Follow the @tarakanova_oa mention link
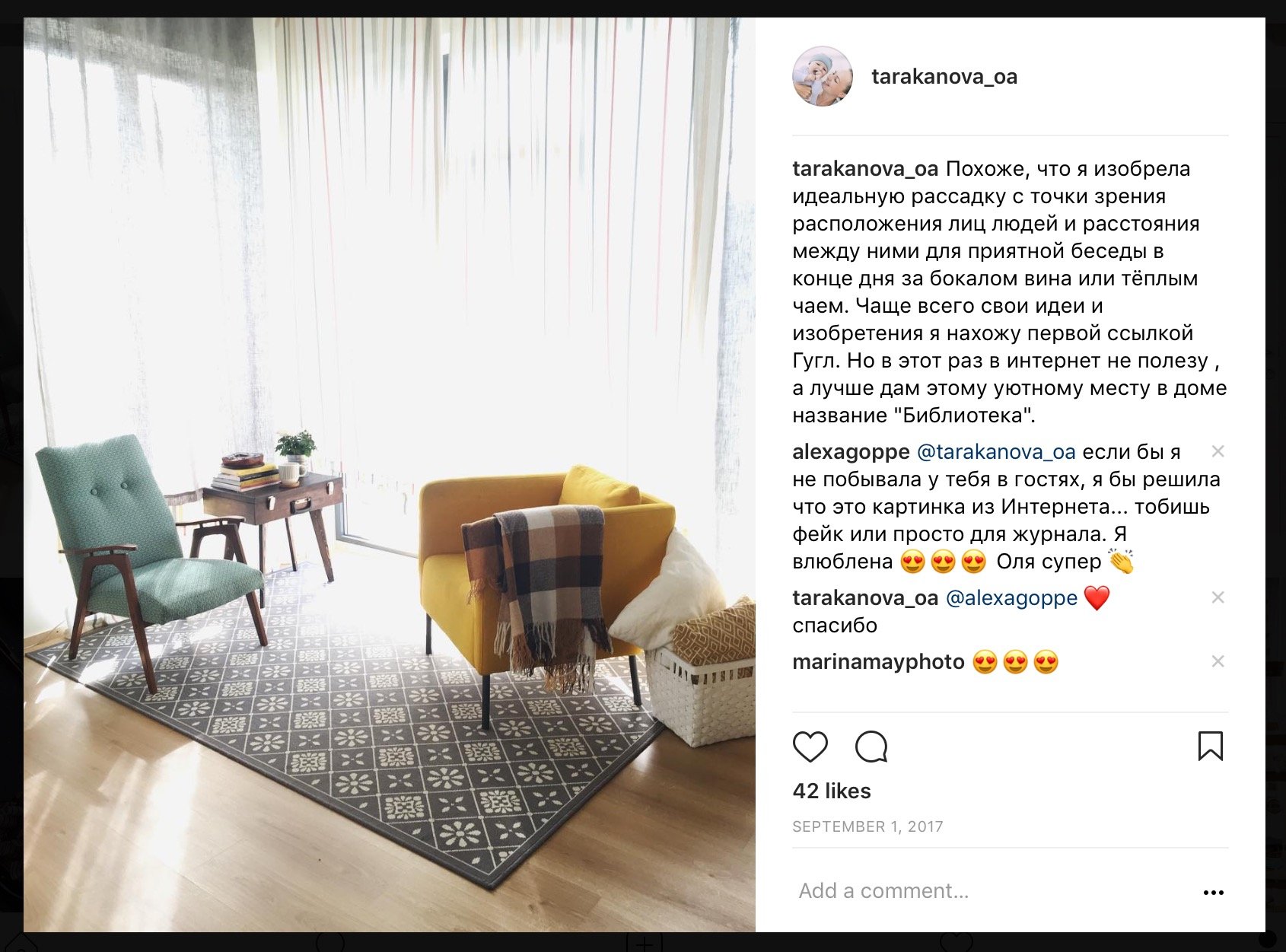The image size is (1286, 952). pos(996,452)
